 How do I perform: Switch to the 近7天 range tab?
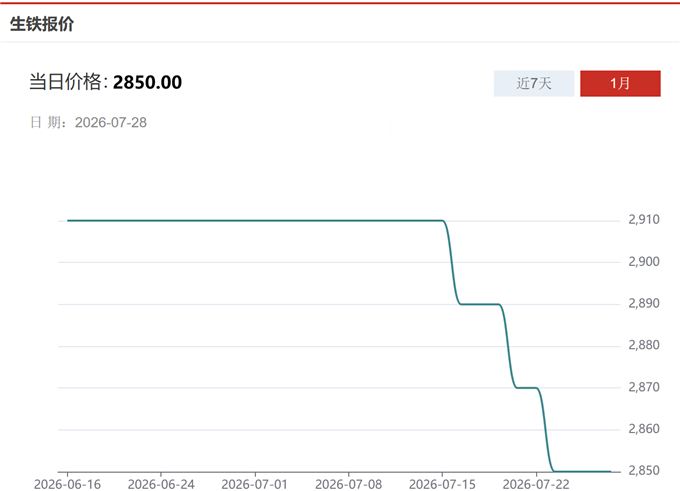[533, 83]
